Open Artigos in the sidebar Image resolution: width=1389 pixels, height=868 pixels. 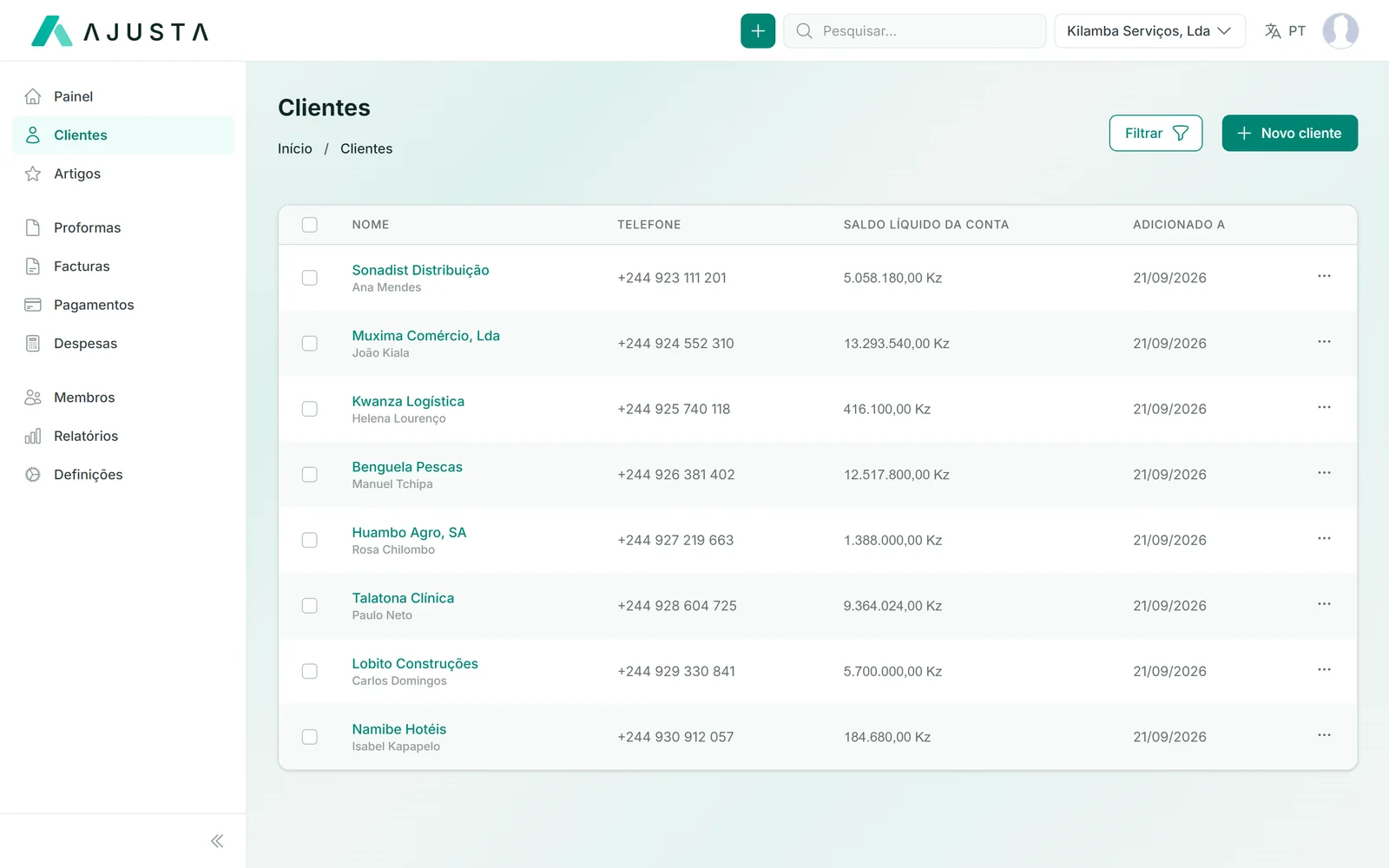122,174
